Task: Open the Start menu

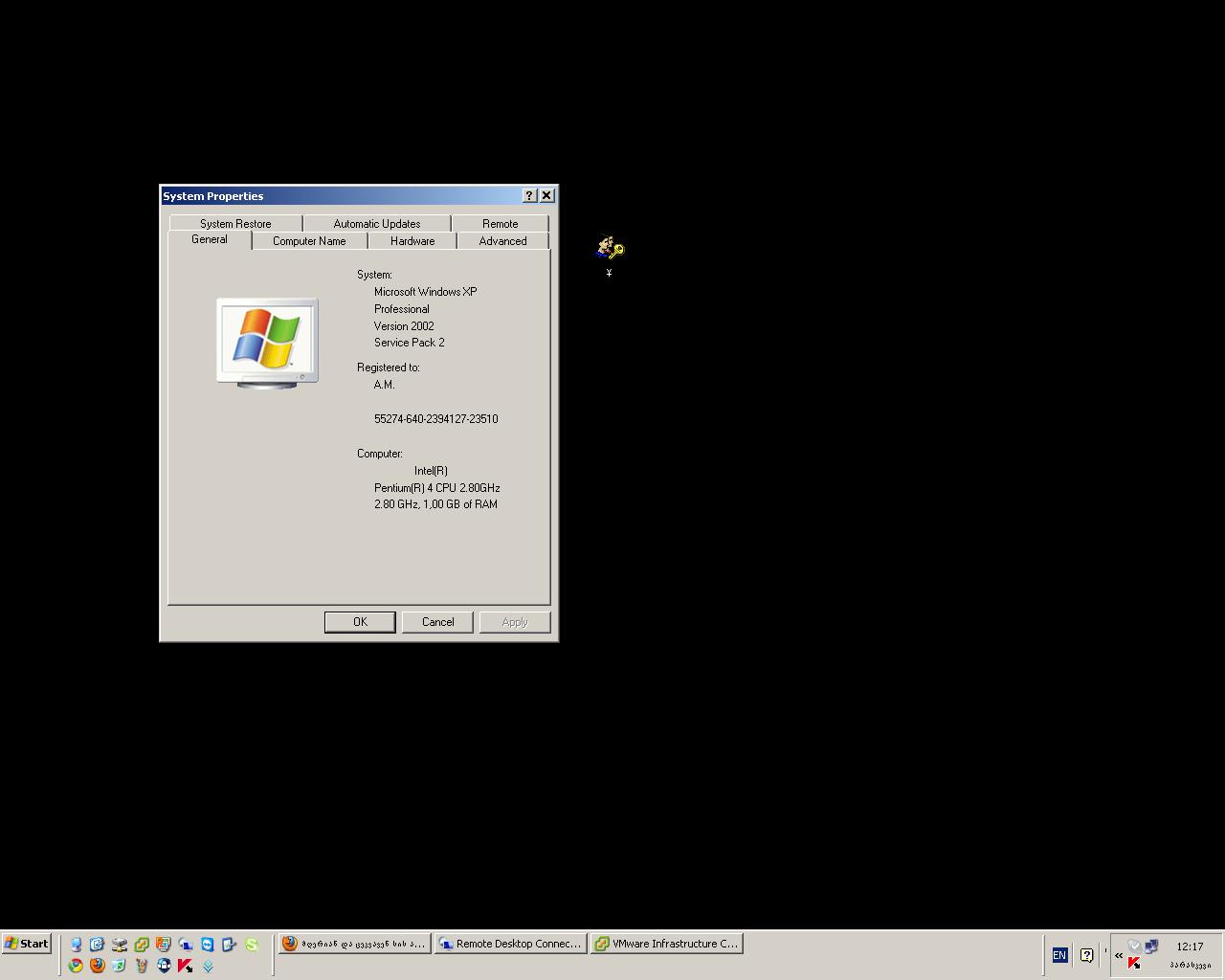Action: coord(27,944)
